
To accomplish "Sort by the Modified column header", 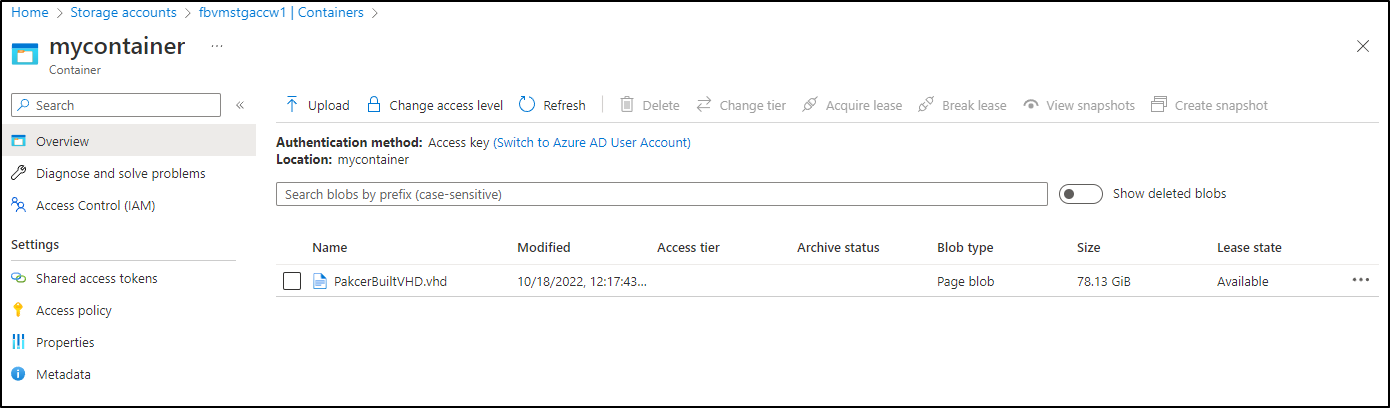I will click(544, 247).
